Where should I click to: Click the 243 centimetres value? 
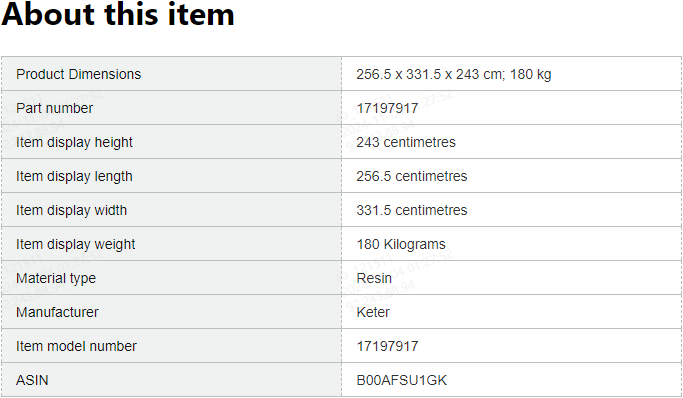tap(406, 142)
